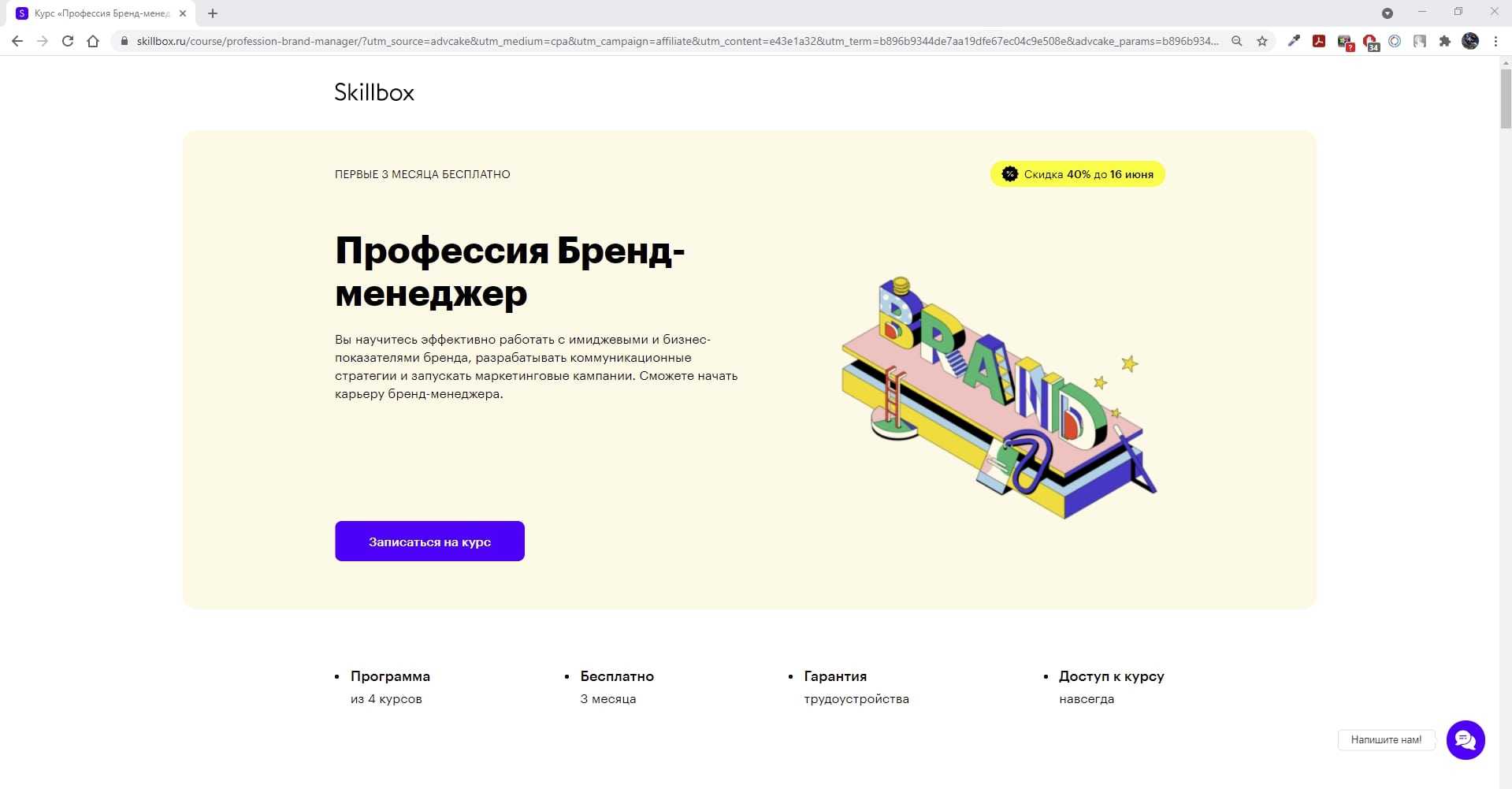Click the Skillbox logo

point(374,92)
